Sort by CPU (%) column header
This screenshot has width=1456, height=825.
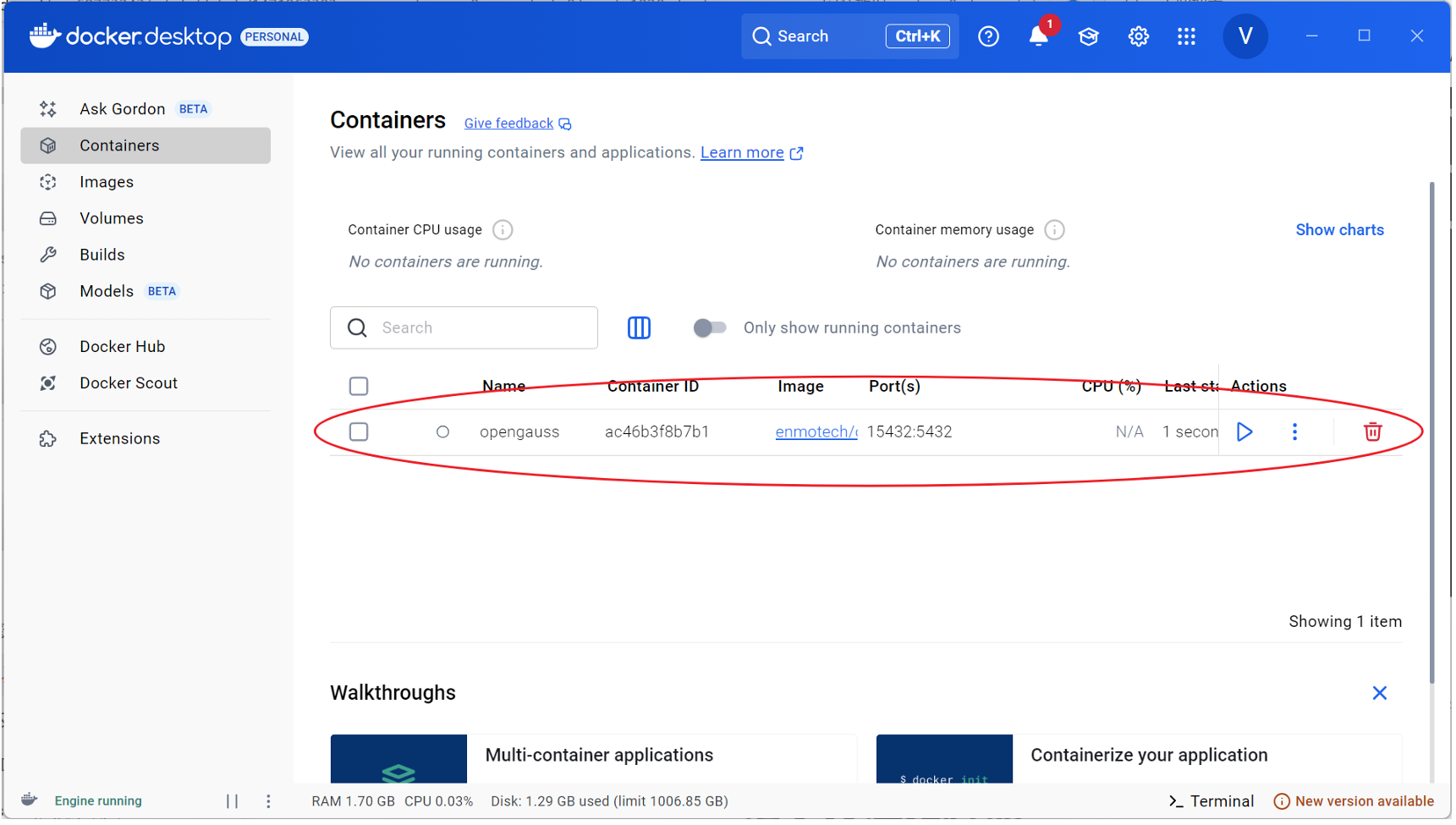pyautogui.click(x=1113, y=387)
